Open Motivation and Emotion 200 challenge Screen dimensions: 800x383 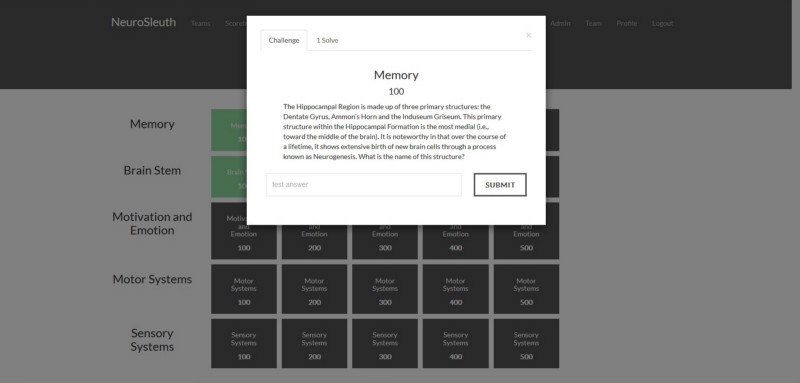314,242
